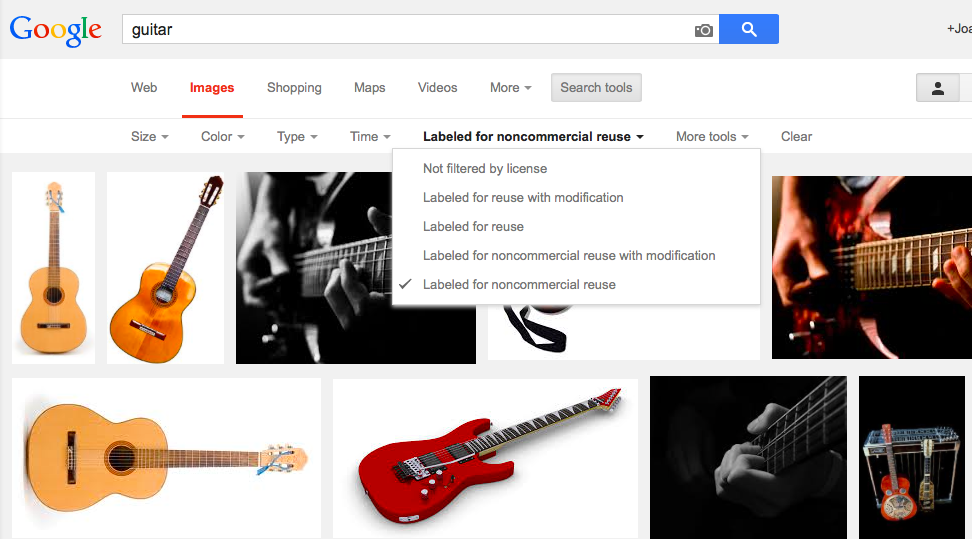This screenshot has height=539, width=972.
Task: Expand the Size filter dropdown
Action: pyautogui.click(x=149, y=137)
